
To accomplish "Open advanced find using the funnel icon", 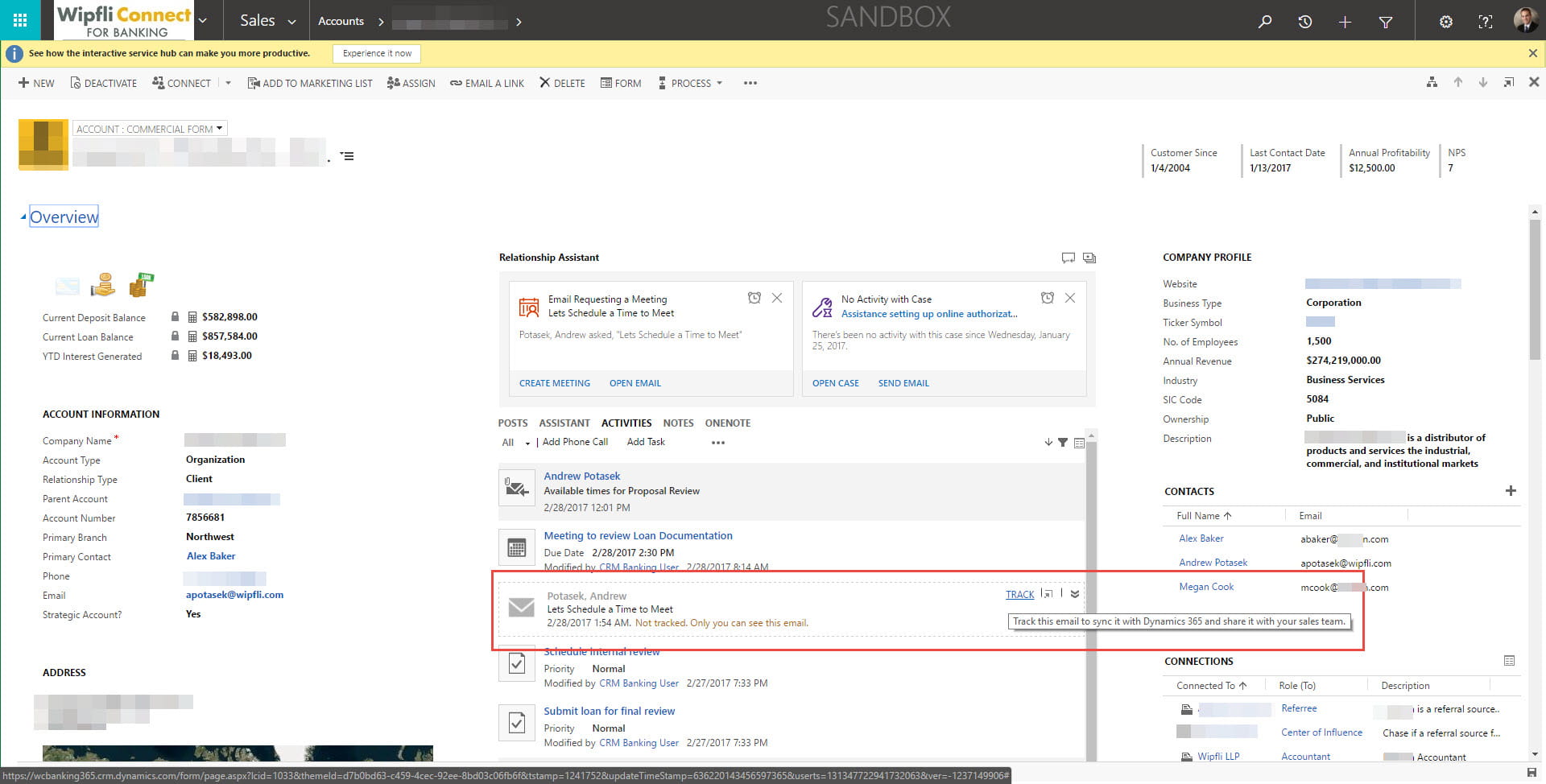I will [1386, 22].
